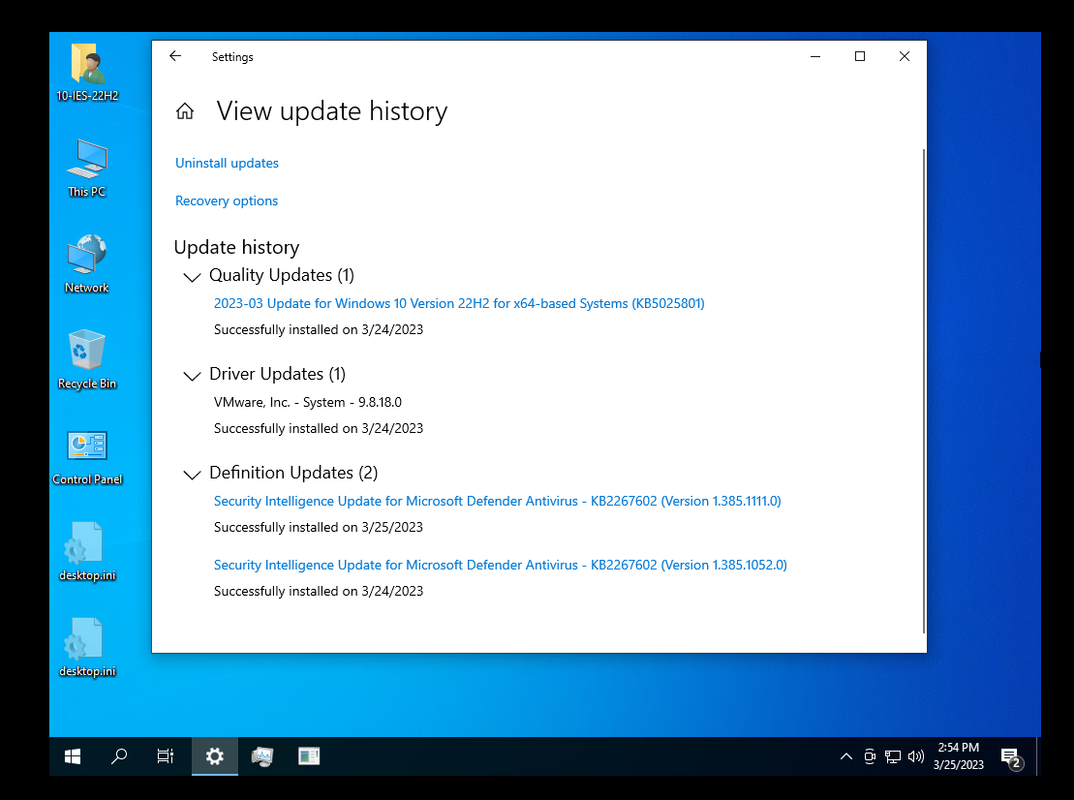Collapse the Driver Updates section
Viewport: 1074px width, 800px height.
coord(192,375)
